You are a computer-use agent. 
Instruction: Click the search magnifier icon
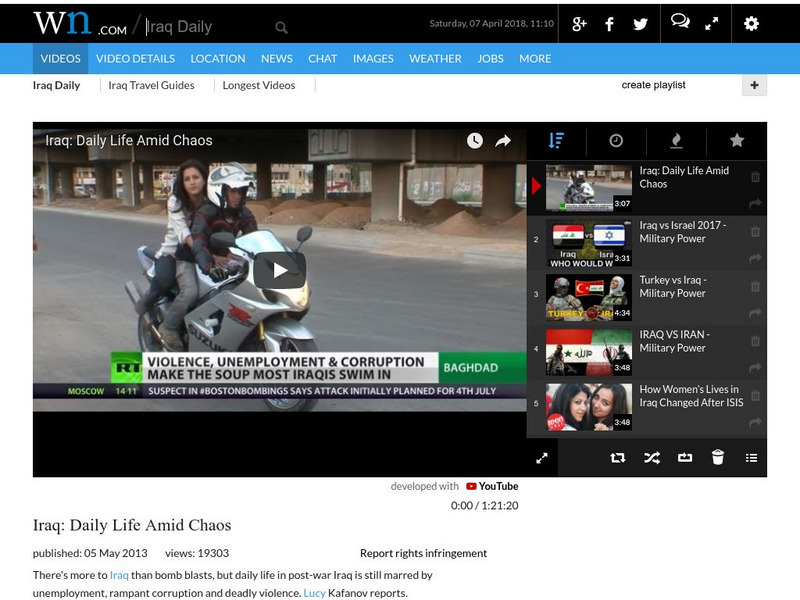tap(281, 28)
